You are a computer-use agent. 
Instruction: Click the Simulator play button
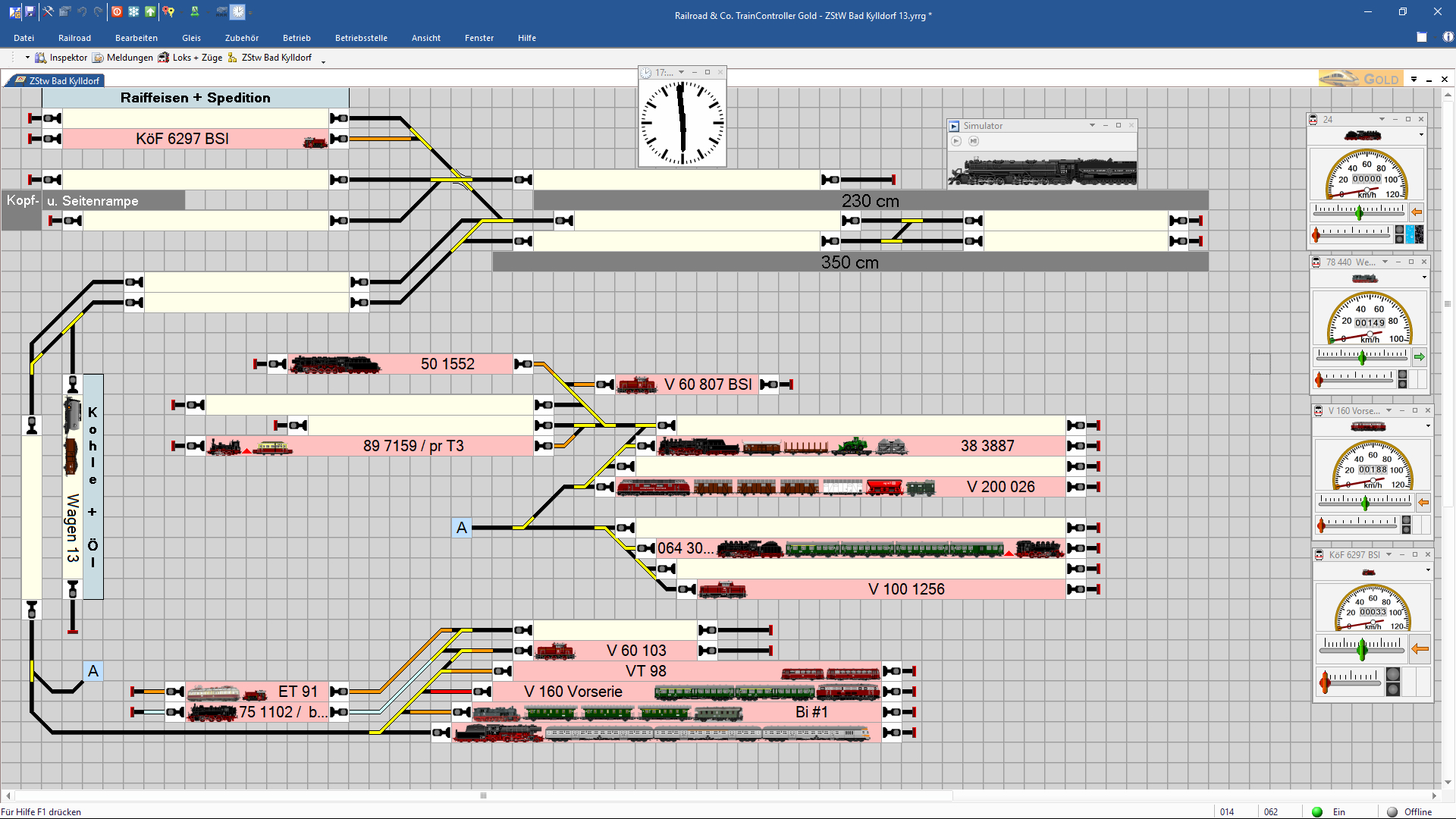point(956,141)
